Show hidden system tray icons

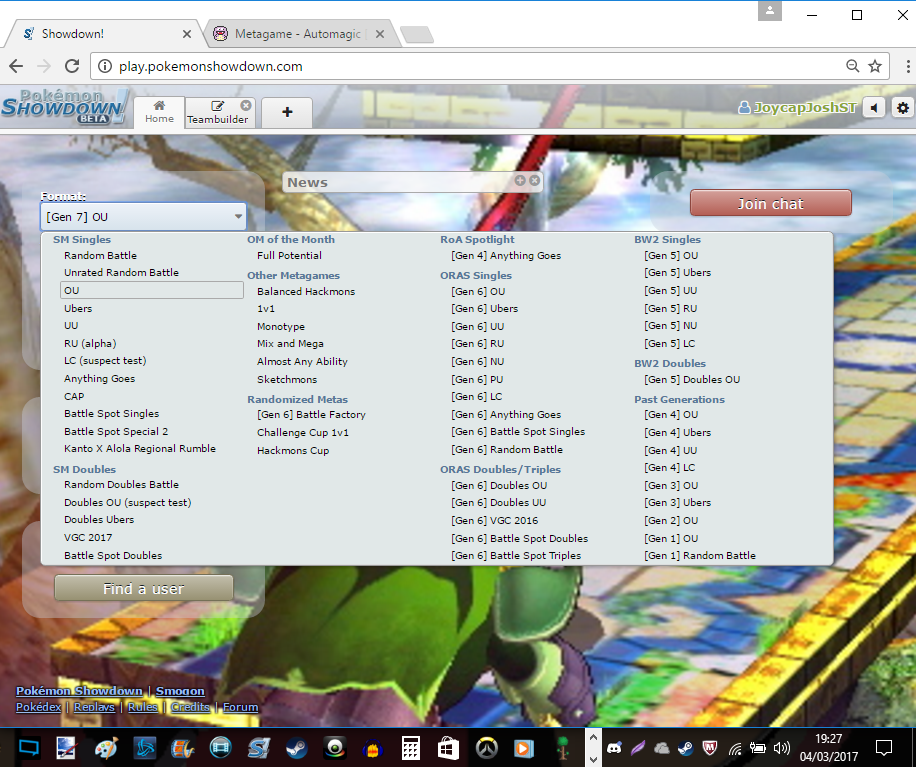tap(592, 747)
